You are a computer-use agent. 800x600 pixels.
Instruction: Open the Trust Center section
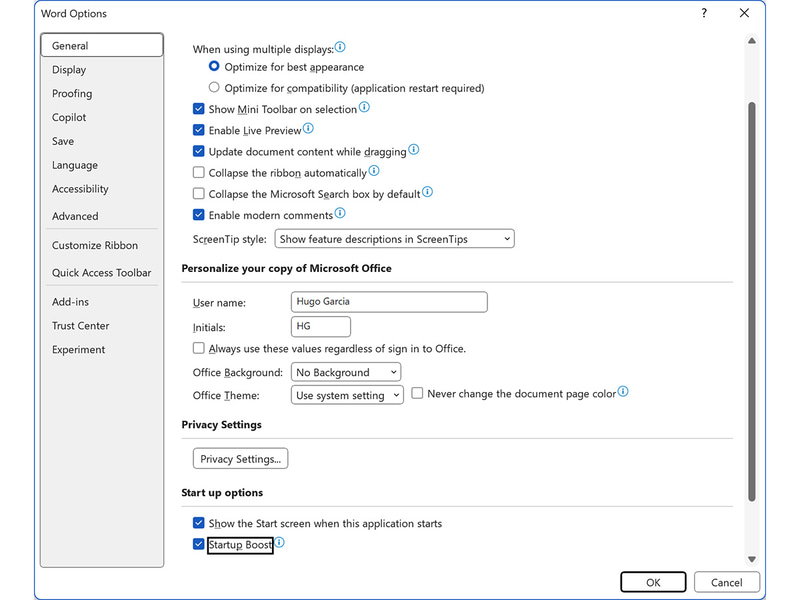(80, 325)
